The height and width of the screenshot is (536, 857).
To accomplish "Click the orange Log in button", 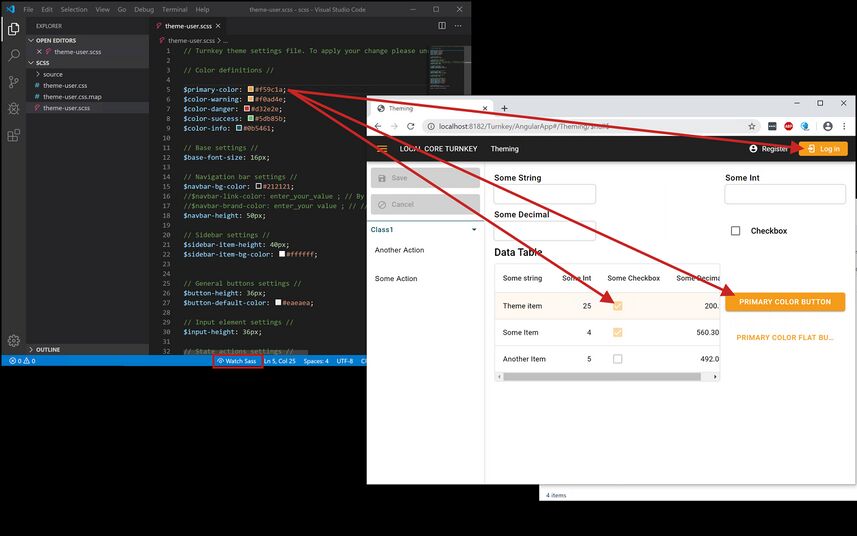I will (x=823, y=149).
